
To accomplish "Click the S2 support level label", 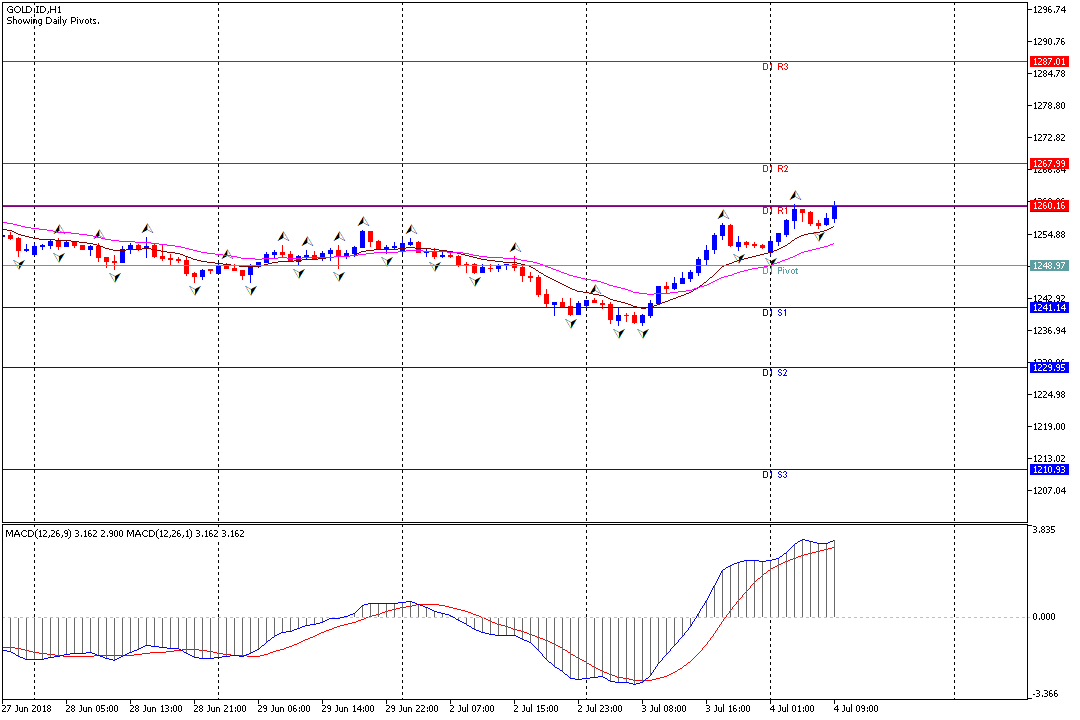I will pos(782,373).
